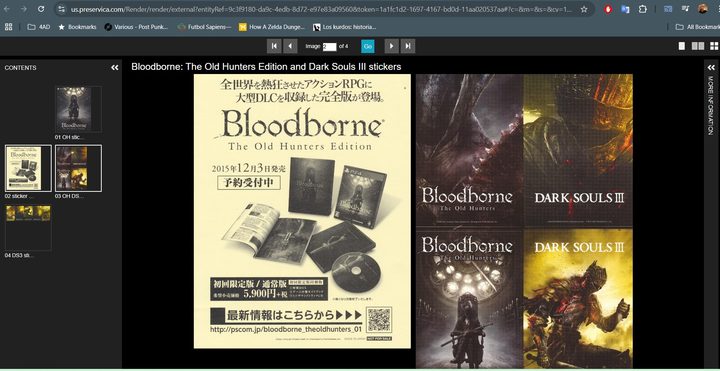Switch to two-page side-by-side view
The height and width of the screenshot is (371, 720).
coord(698,46)
